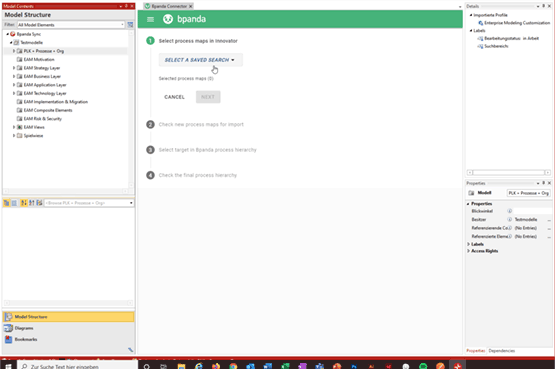Click the Bookmarks pane icon
This screenshot has height=369, width=555.
tap(8, 340)
